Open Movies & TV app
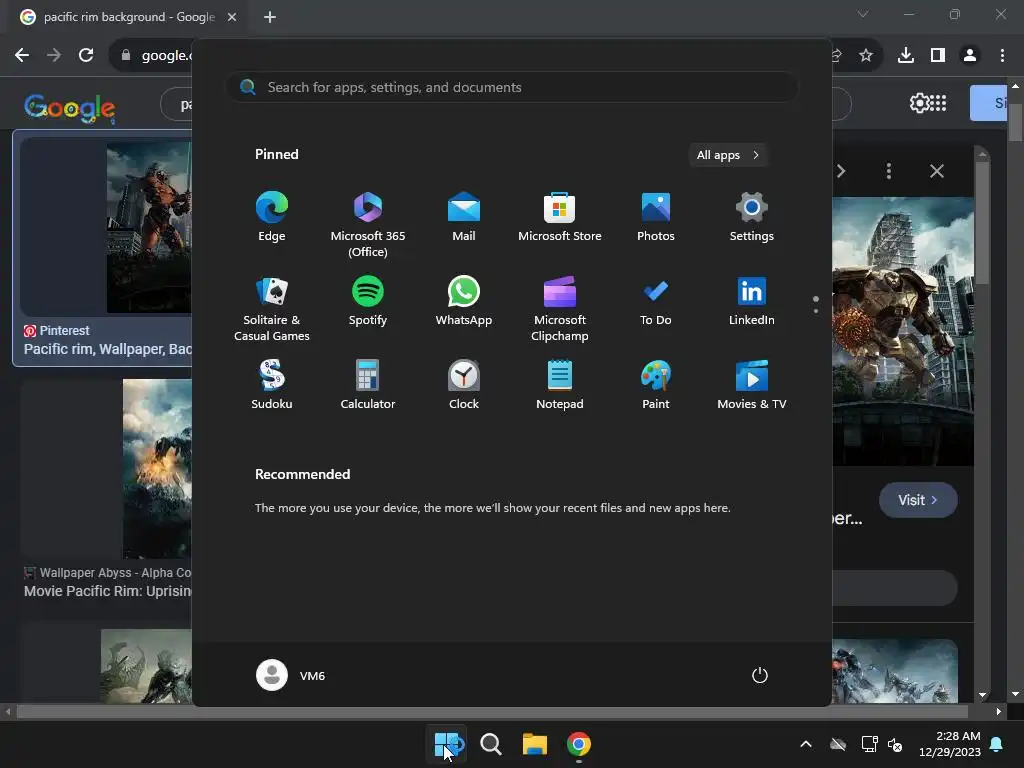Image resolution: width=1024 pixels, height=768 pixels. [x=752, y=385]
